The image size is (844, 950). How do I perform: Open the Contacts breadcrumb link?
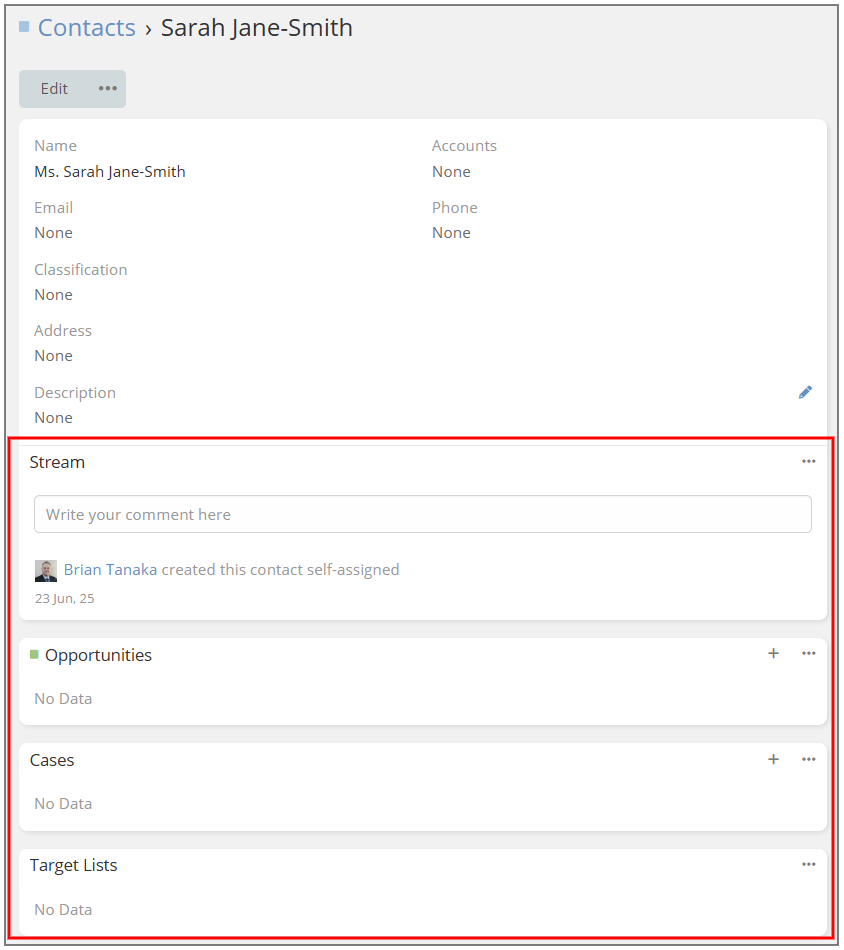click(87, 28)
